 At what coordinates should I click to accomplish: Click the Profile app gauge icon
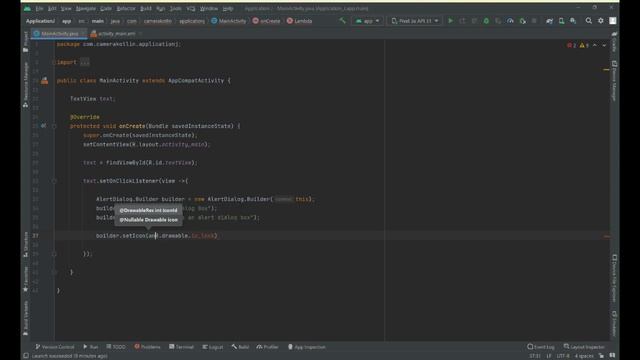coord(510,21)
